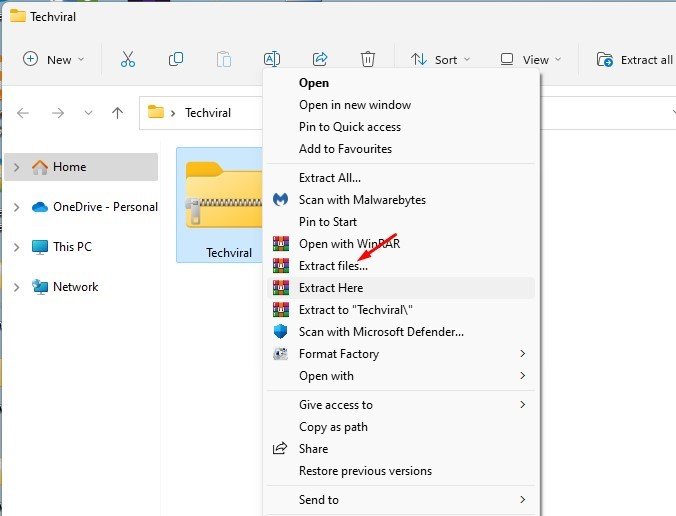The image size is (676, 516).
Task: Choose Open from the context menu
Action: 401,83
